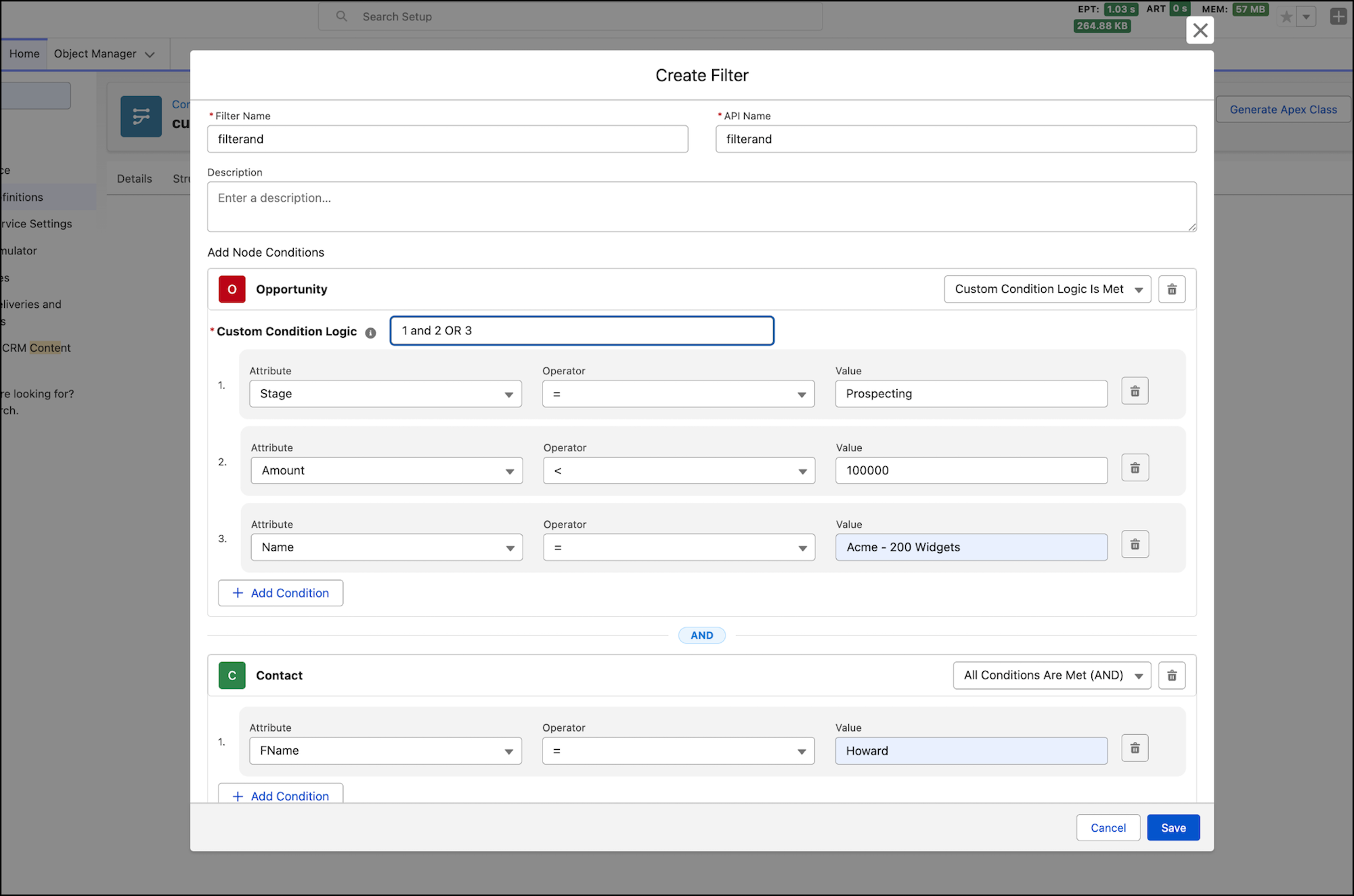Viewport: 1354px width, 896px height.
Task: Edit the Filter Name field
Action: (447, 139)
